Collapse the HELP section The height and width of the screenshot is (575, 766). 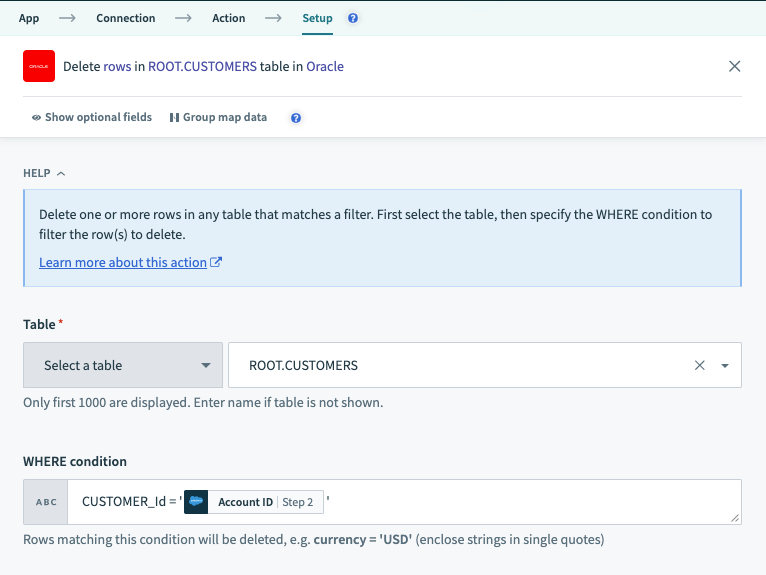click(44, 173)
